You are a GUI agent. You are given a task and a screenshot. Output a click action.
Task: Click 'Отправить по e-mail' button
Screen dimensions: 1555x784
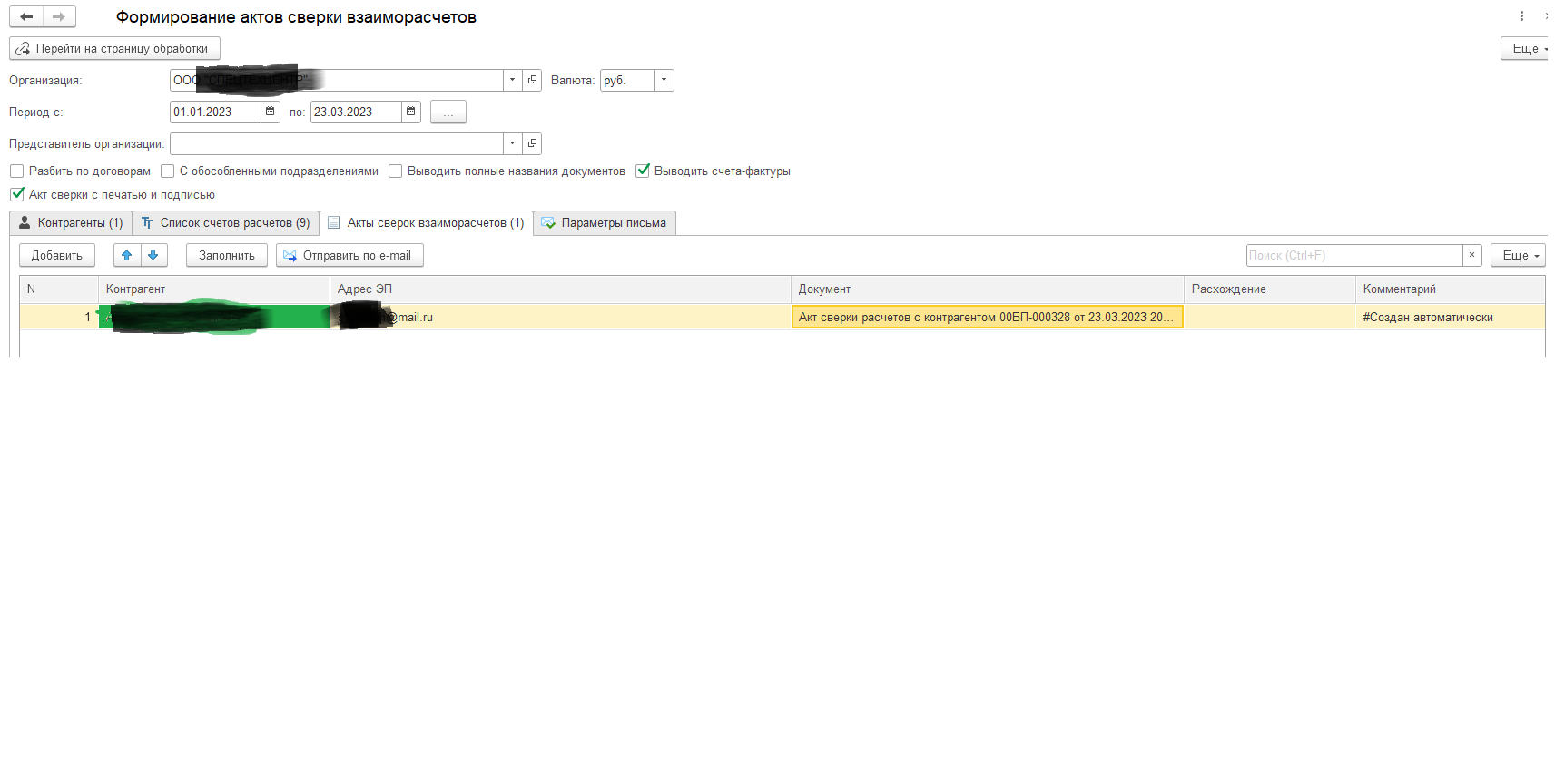(x=349, y=255)
